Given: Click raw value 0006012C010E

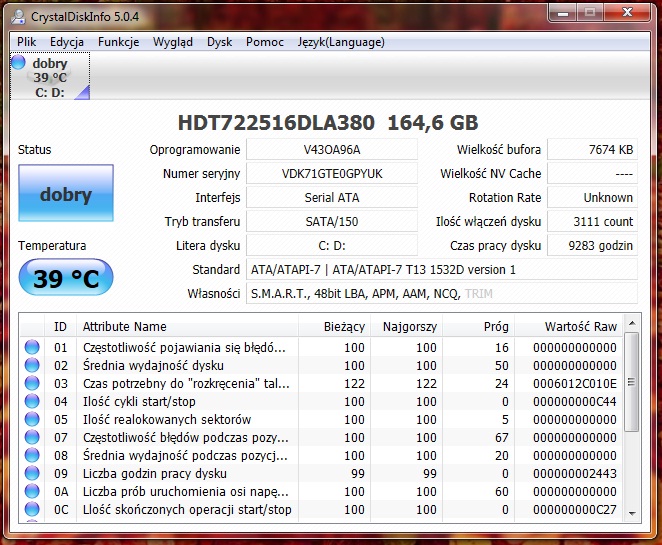Looking at the screenshot, I should 575,383.
